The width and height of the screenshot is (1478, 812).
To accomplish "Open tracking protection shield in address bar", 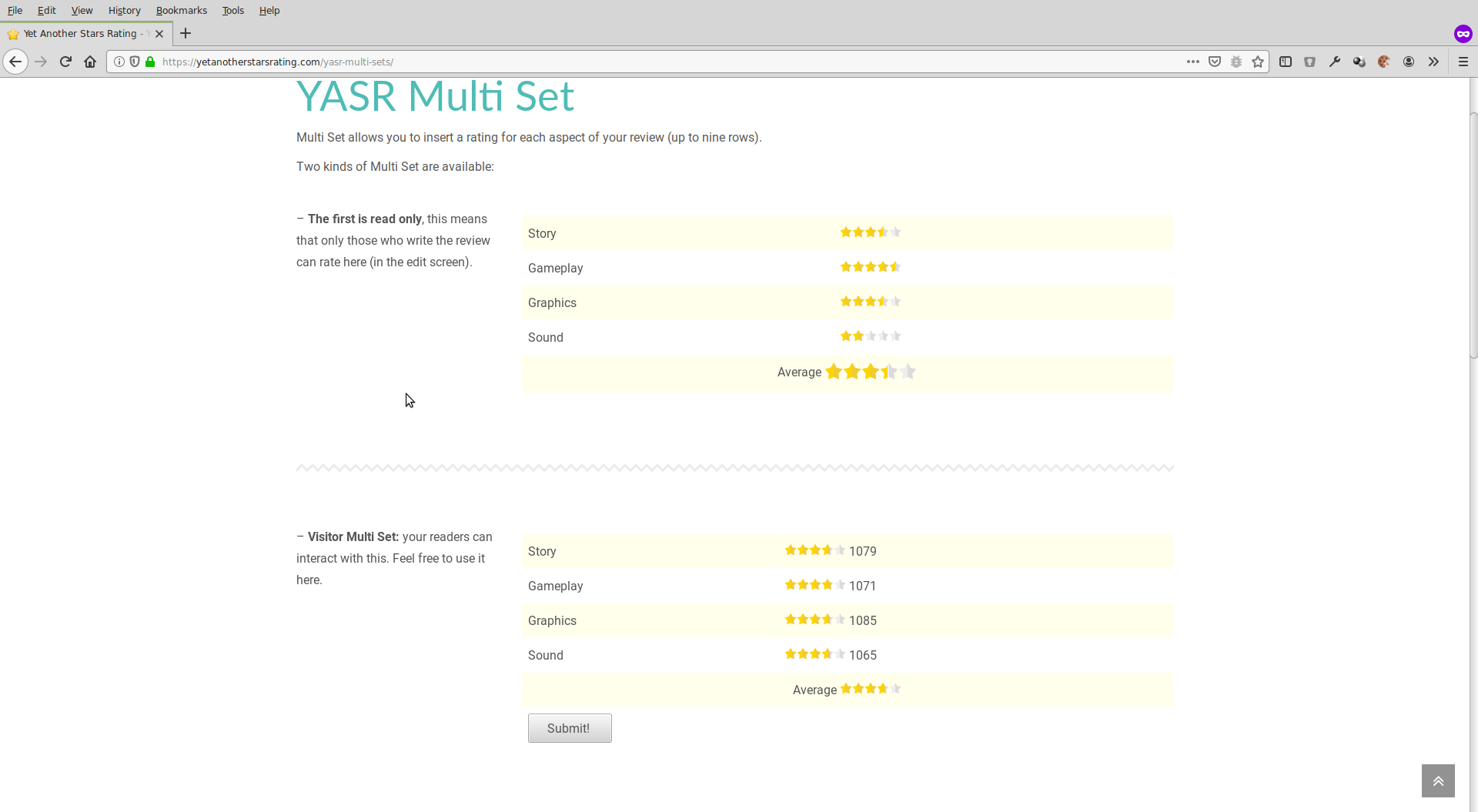I will (x=135, y=62).
